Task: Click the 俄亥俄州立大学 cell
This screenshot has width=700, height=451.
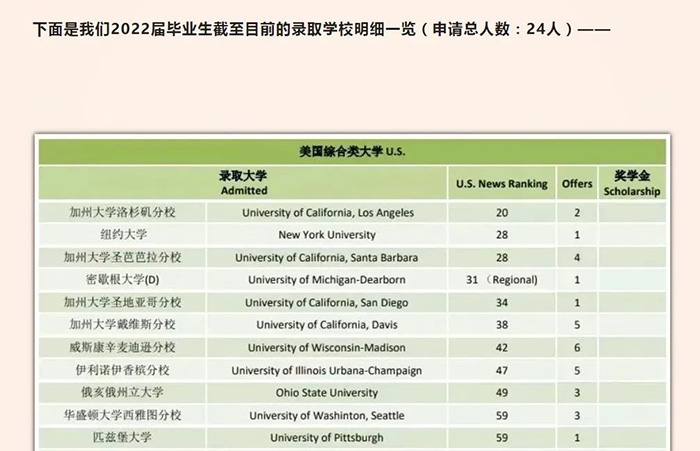Action: [123, 393]
